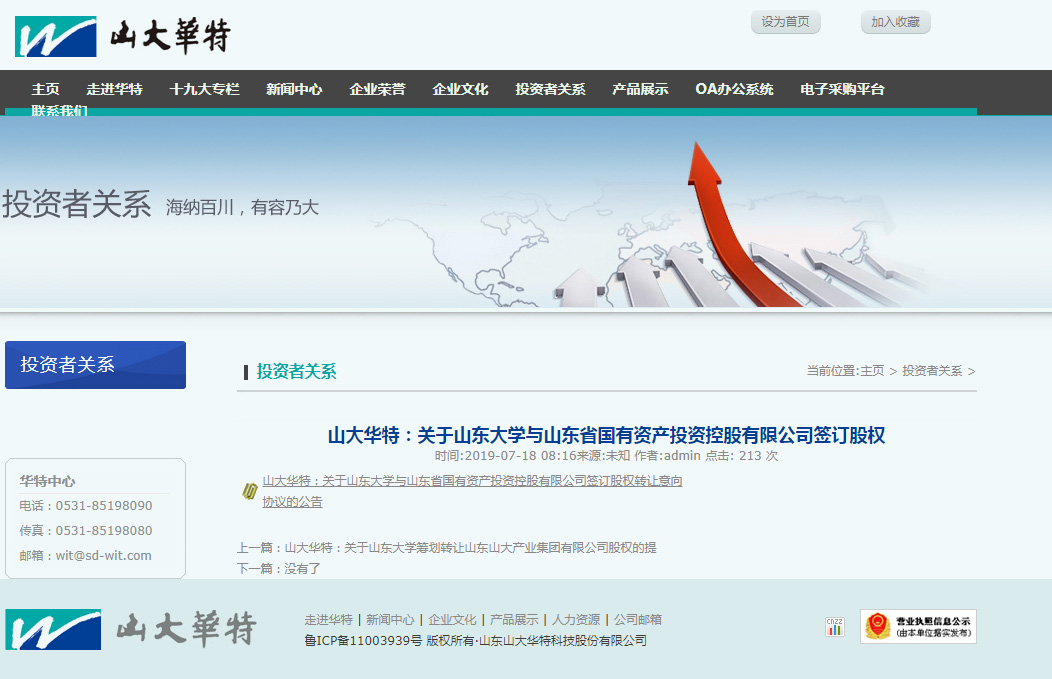The width and height of the screenshot is (1052, 679).
Task: Click the blue 投资者关系 sidebar button
Action: pyautogui.click(x=95, y=365)
